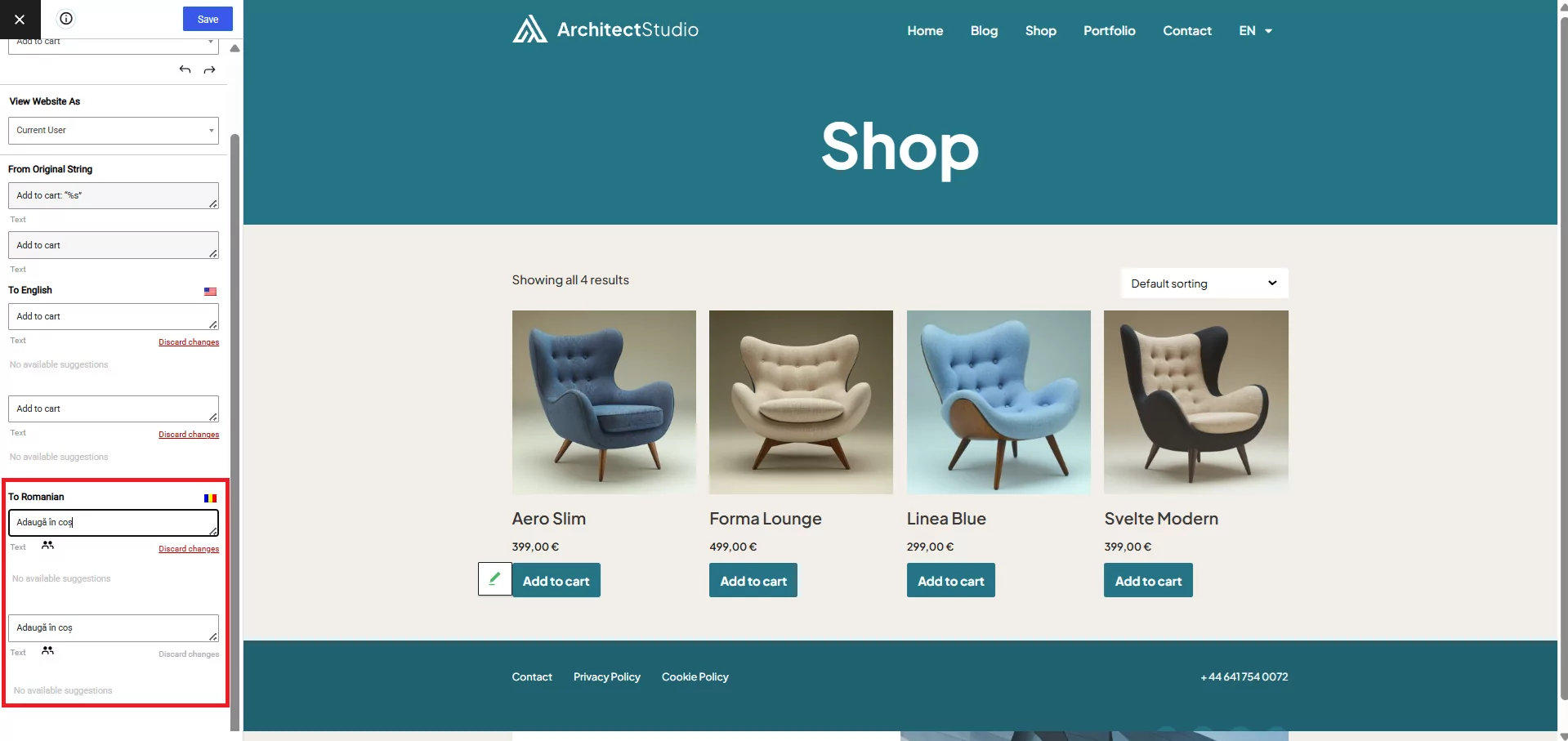Open the Portfolio menu item
The height and width of the screenshot is (741, 1568).
coord(1109,31)
